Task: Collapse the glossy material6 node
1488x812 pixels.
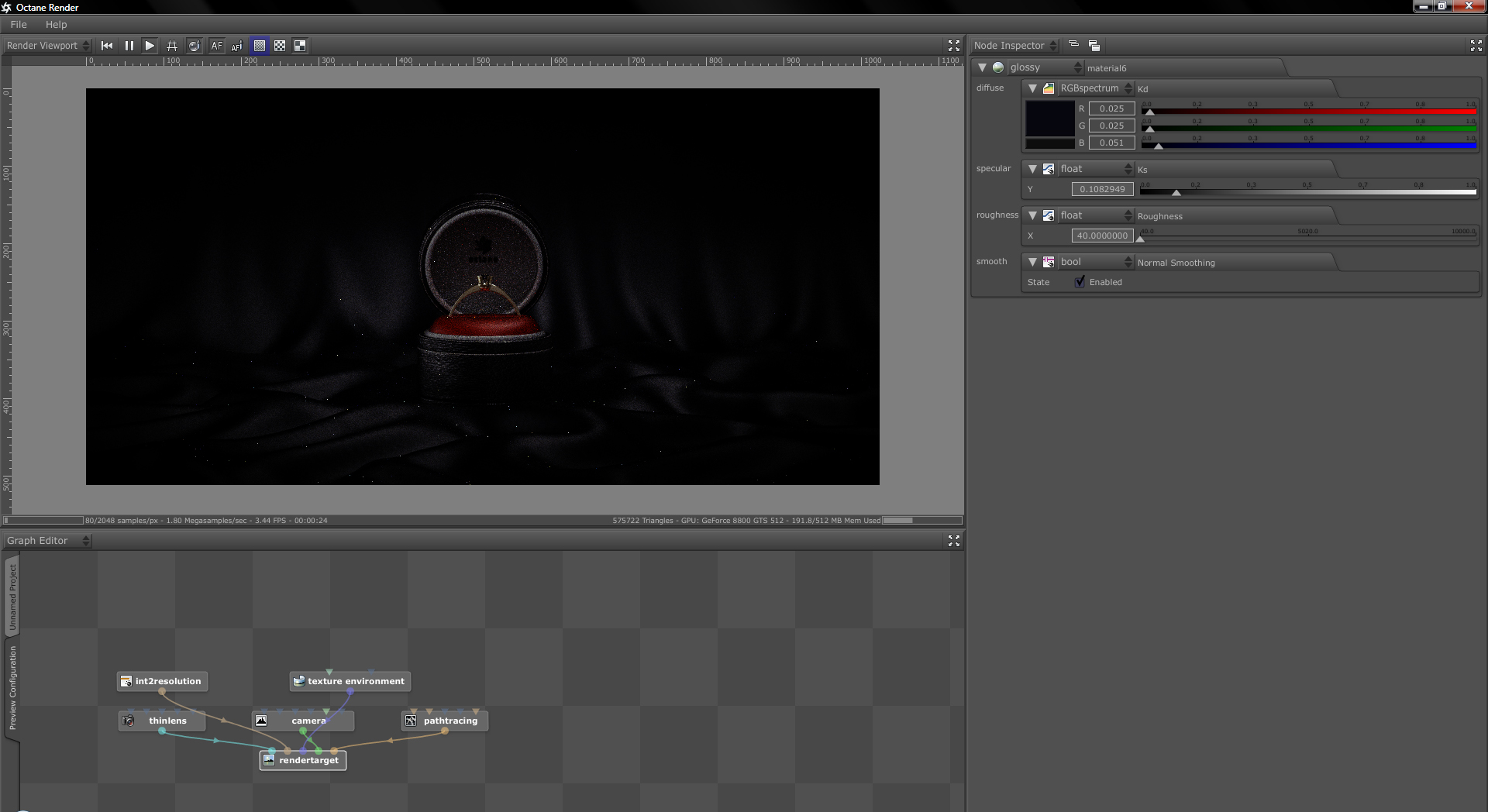Action: (982, 67)
